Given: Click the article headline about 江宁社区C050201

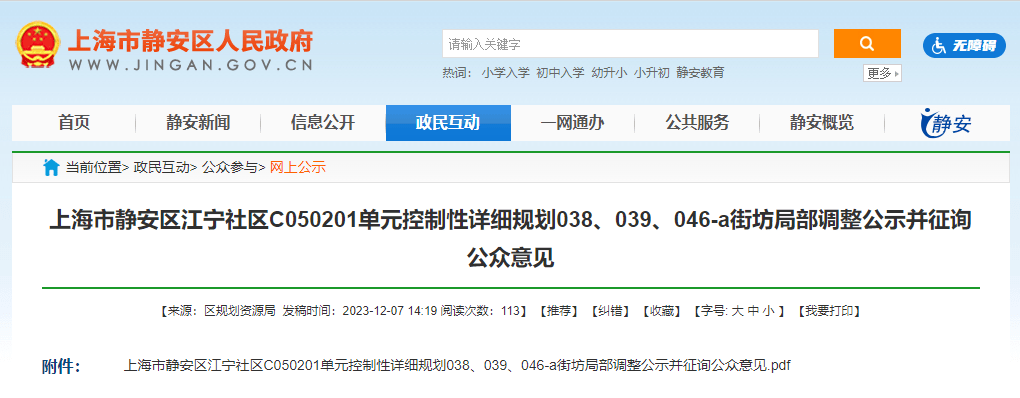Looking at the screenshot, I should (x=511, y=239).
